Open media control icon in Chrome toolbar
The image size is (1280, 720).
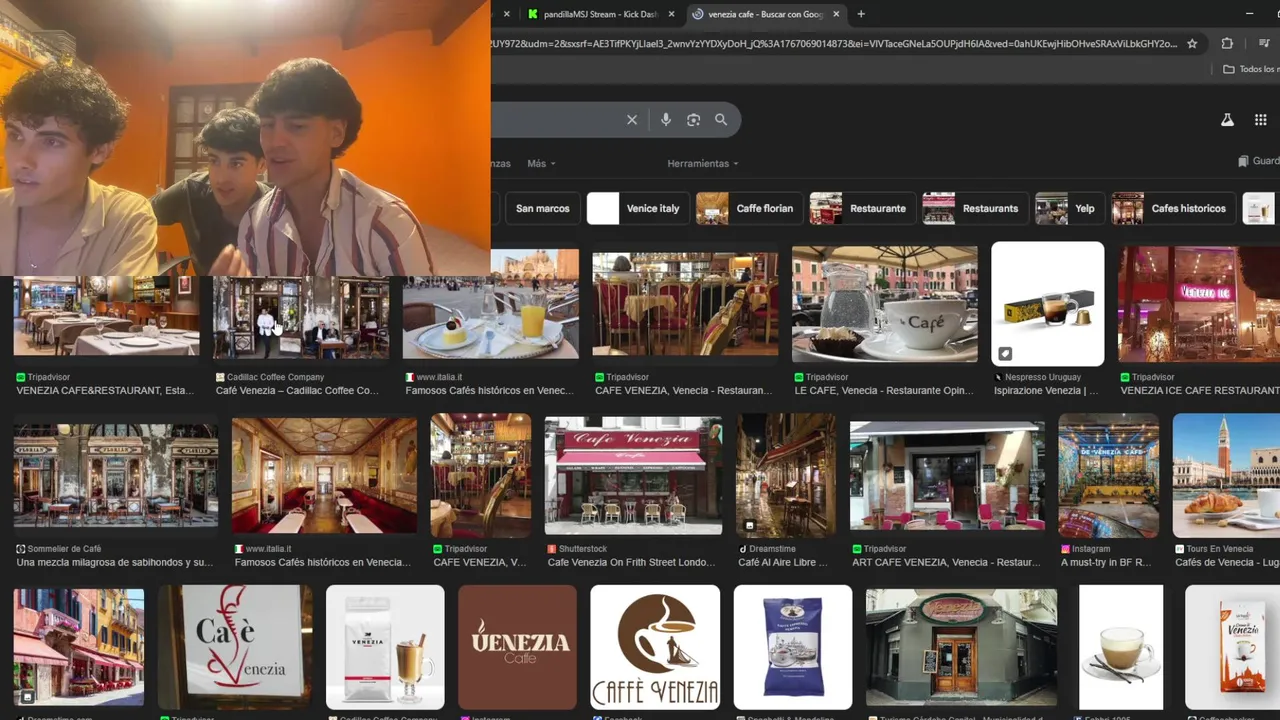1265,44
